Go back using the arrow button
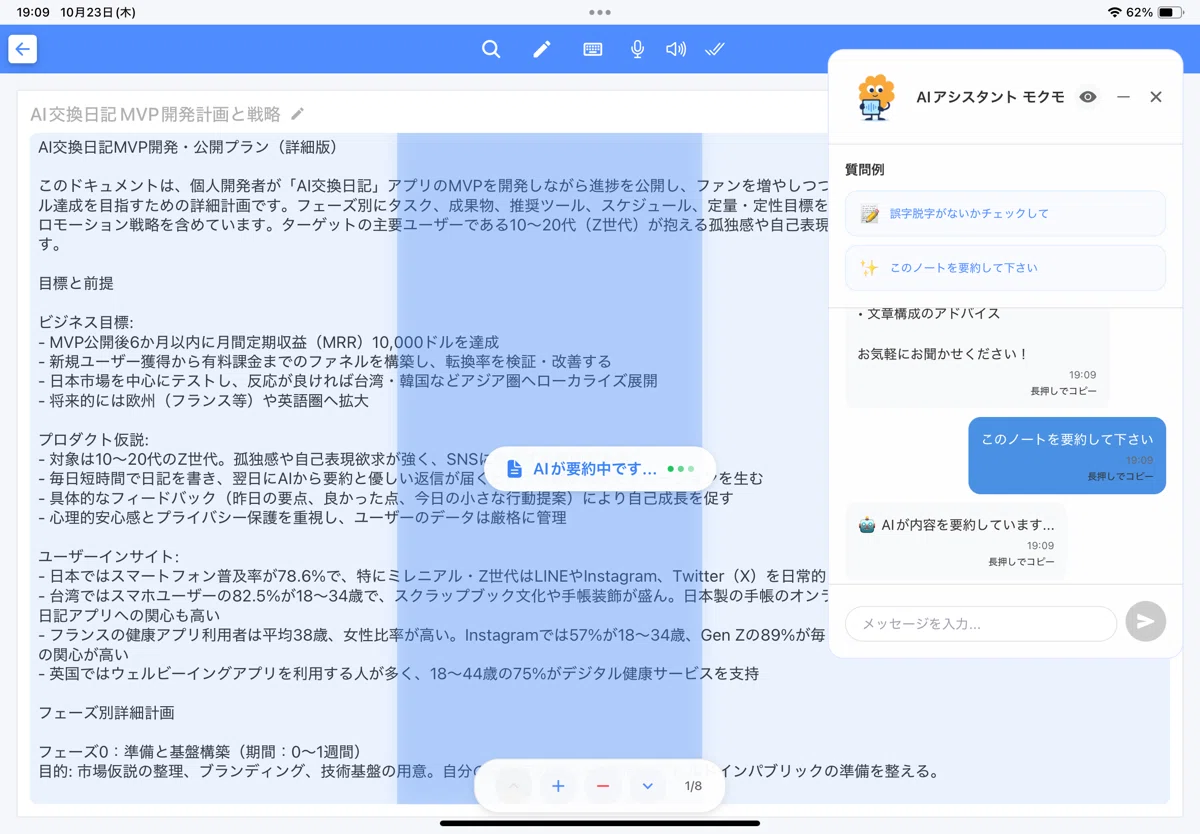The width and height of the screenshot is (1200, 834). [23, 49]
